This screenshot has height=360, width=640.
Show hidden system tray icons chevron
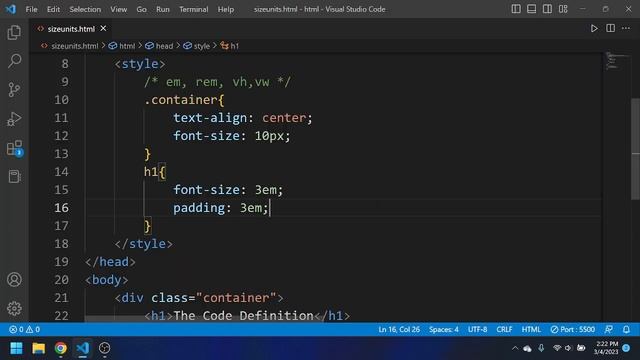(x=515, y=348)
